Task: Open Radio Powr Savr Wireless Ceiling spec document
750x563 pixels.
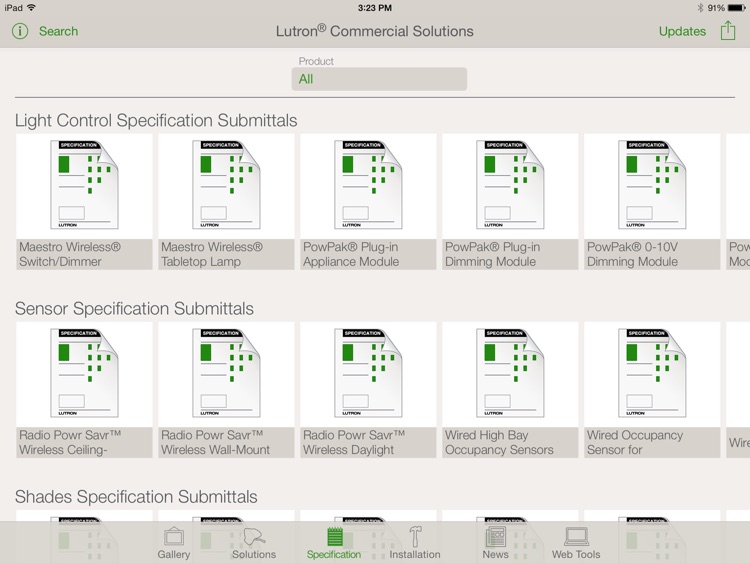Action: pos(84,373)
